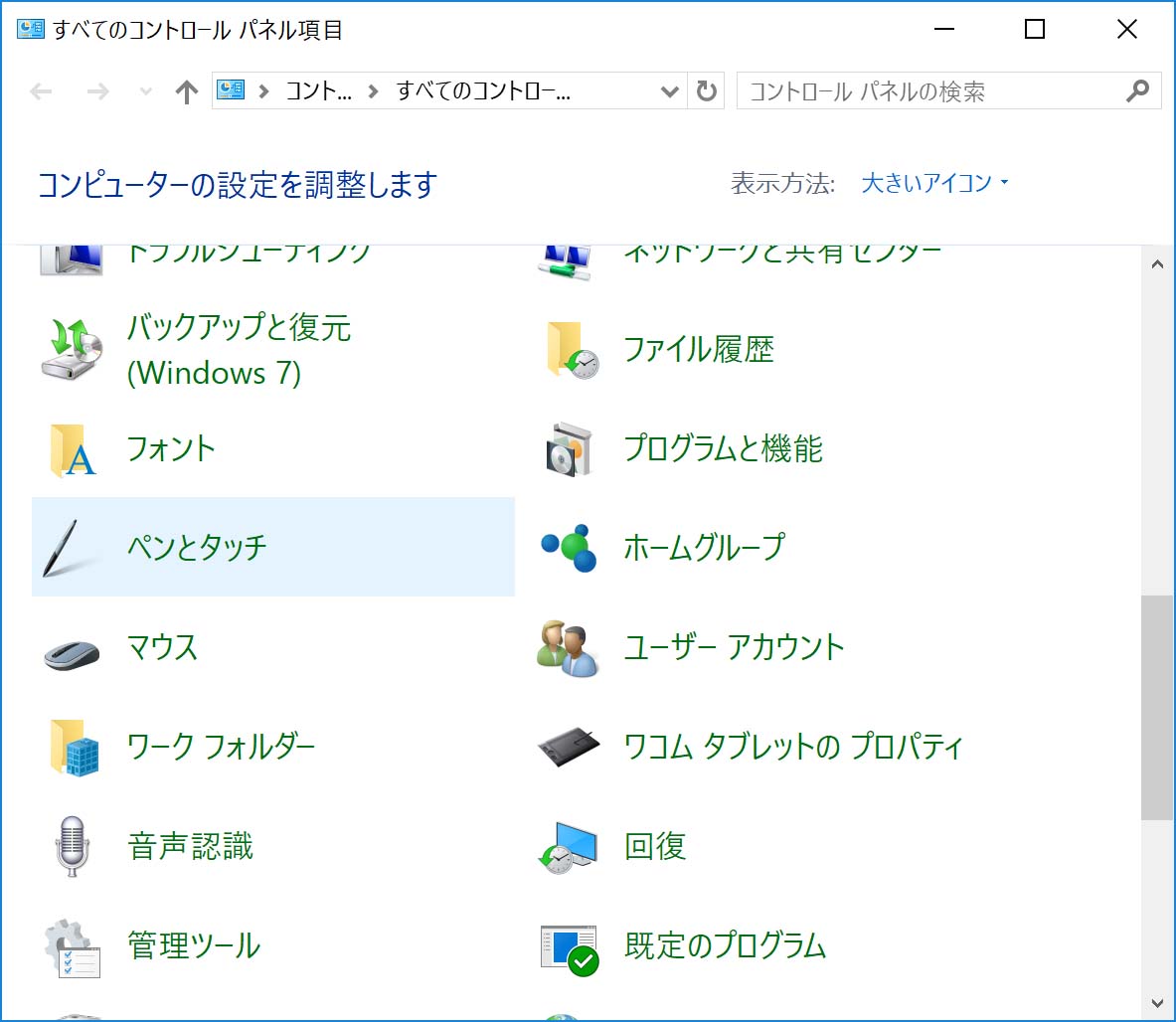Viewport: 1176px width, 1022px height.
Task: Open the Fonts folder icon
Action: [x=73, y=450]
